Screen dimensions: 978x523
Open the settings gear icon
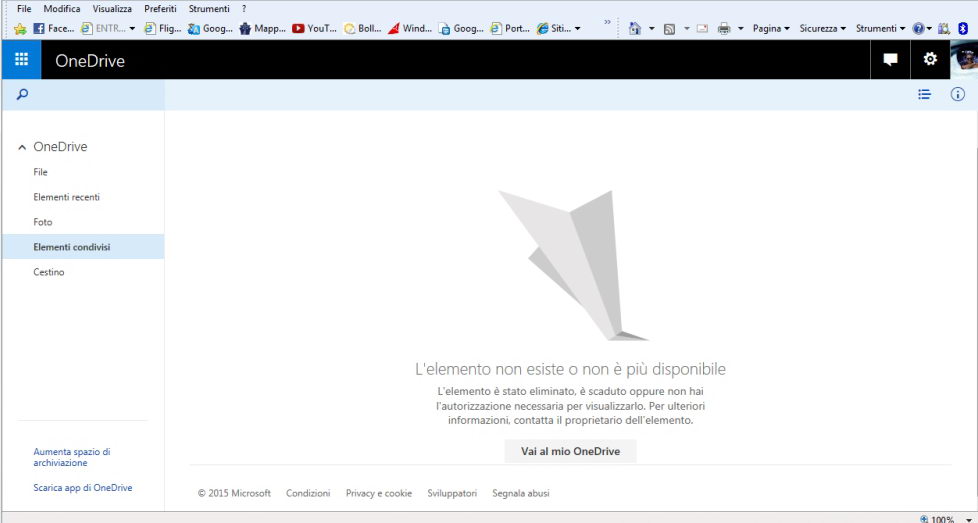tap(930, 60)
